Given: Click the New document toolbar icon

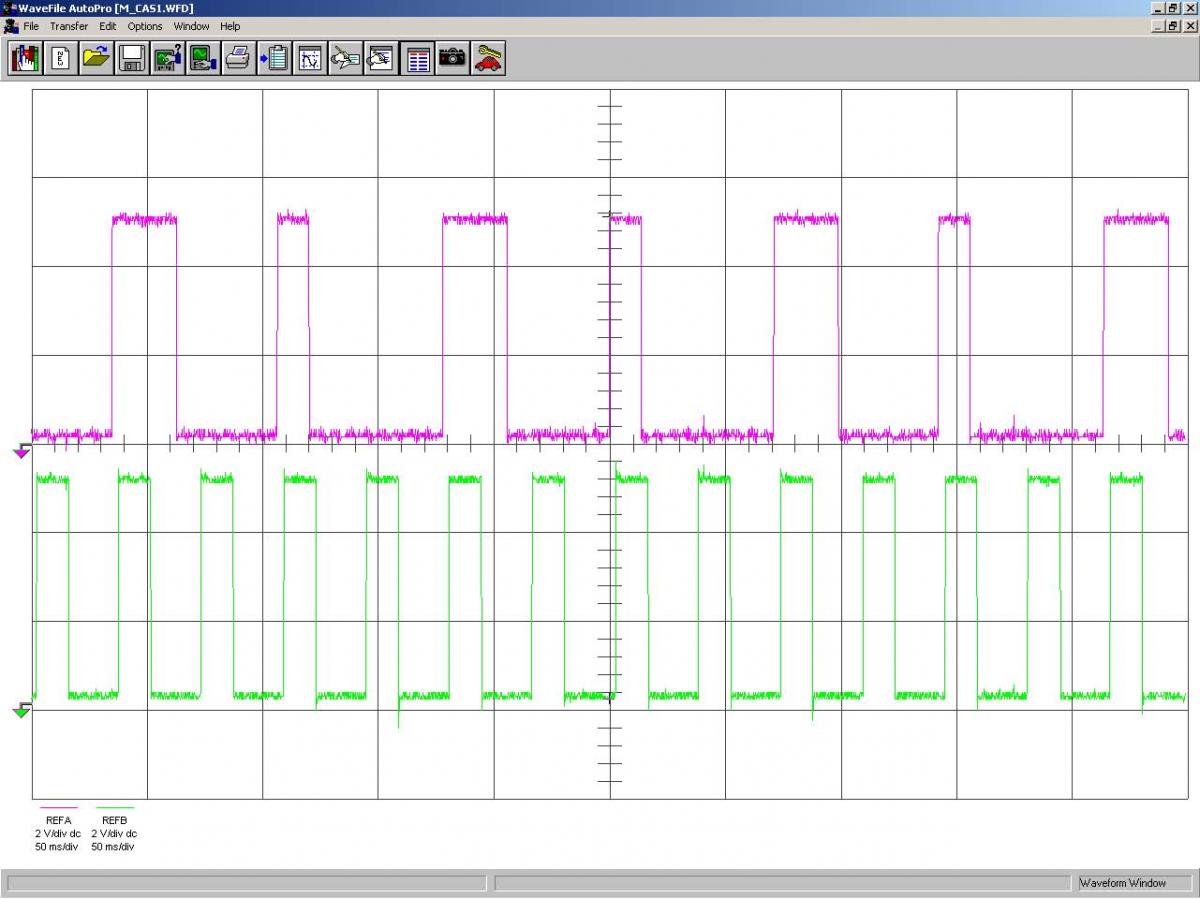Looking at the screenshot, I should [x=61, y=59].
